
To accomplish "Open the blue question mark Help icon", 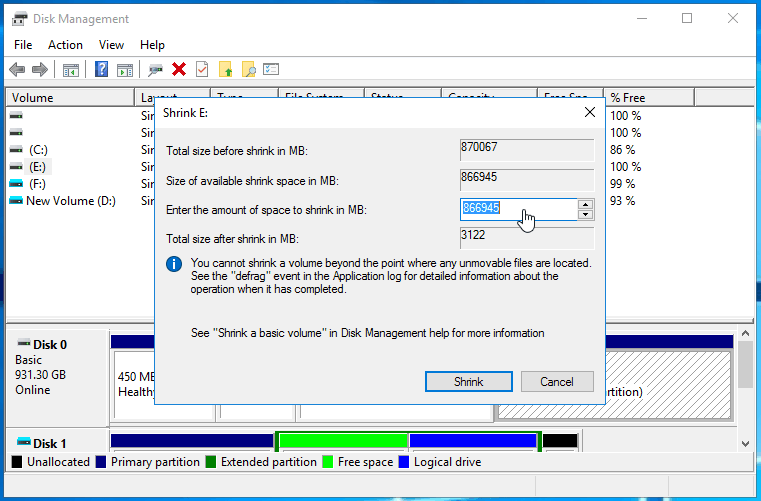I will coord(101,69).
